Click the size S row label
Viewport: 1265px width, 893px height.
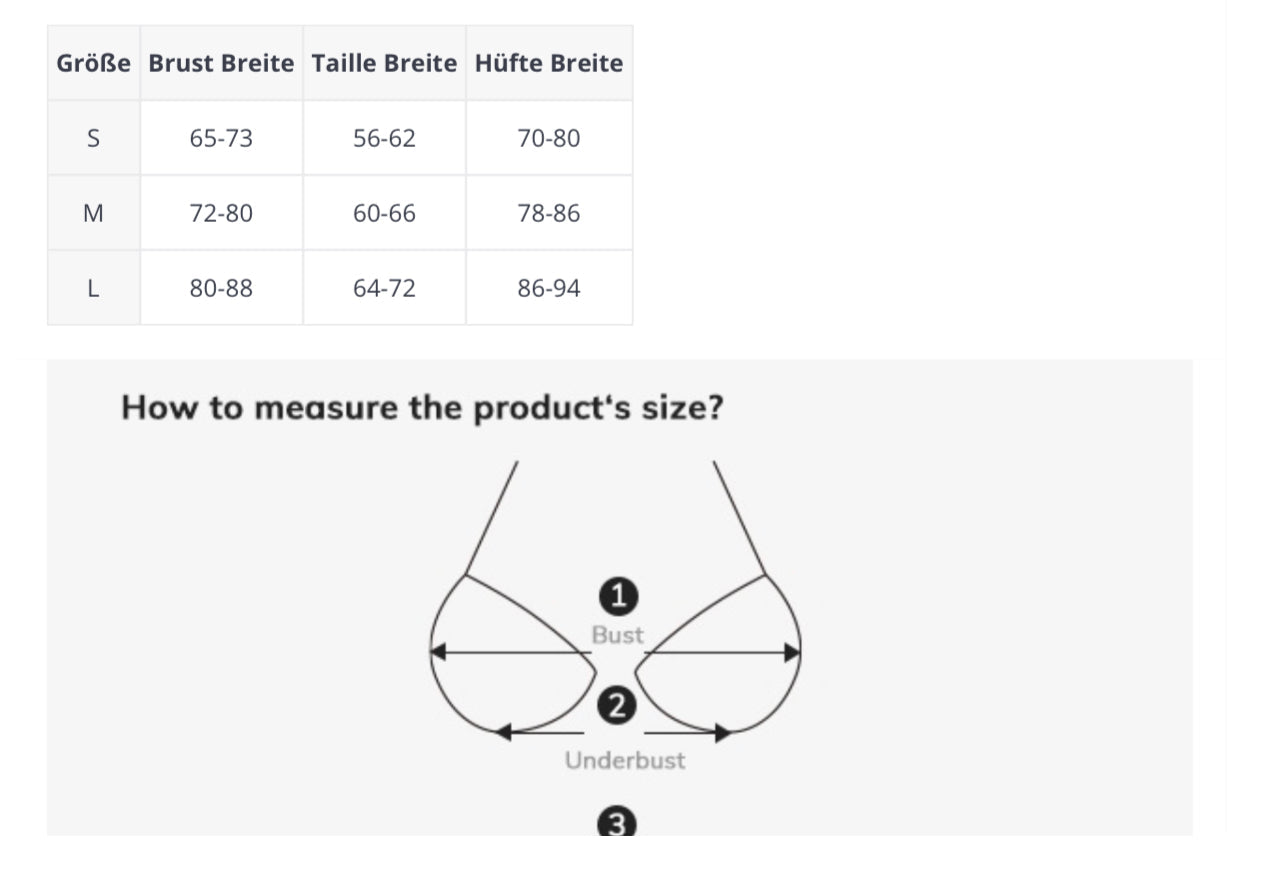pos(93,138)
